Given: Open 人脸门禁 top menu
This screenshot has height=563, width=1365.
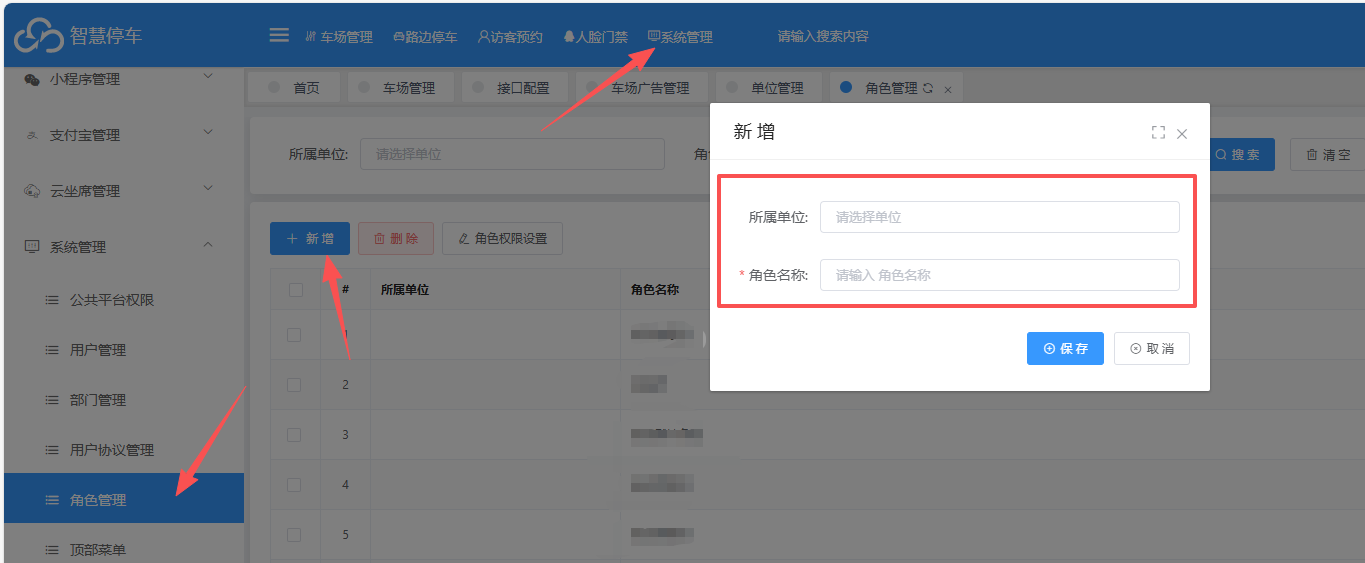Looking at the screenshot, I should [595, 37].
